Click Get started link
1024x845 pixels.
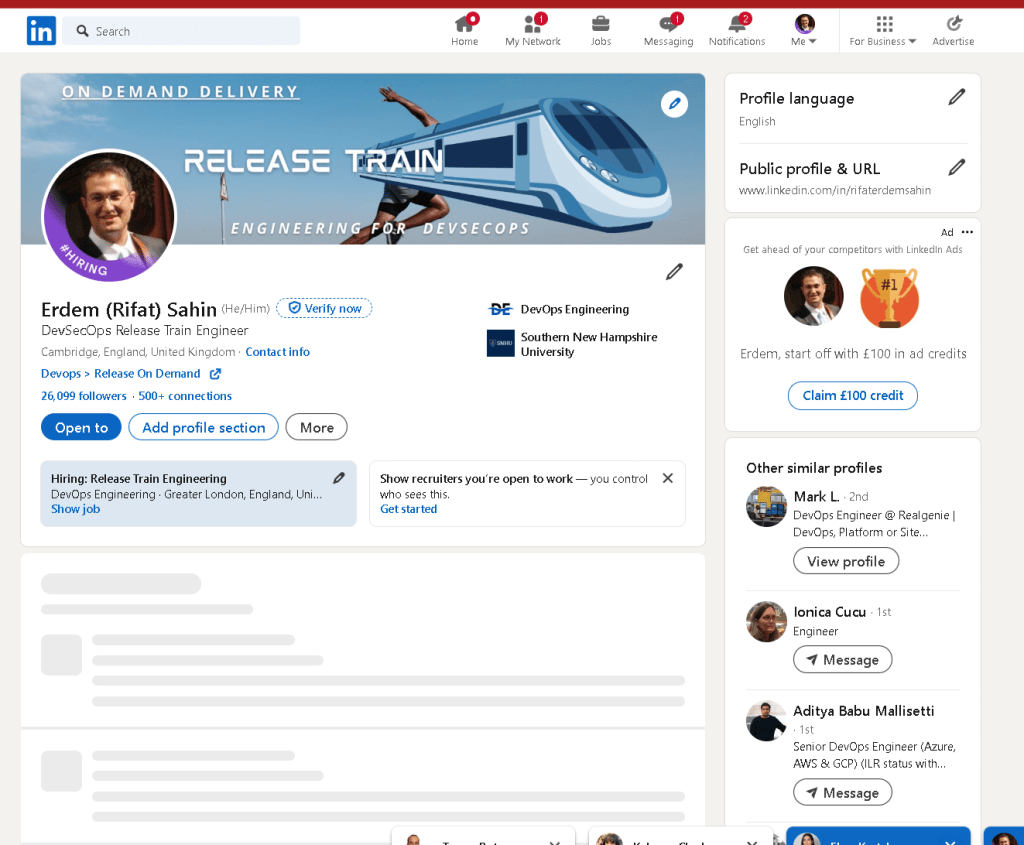(x=408, y=509)
